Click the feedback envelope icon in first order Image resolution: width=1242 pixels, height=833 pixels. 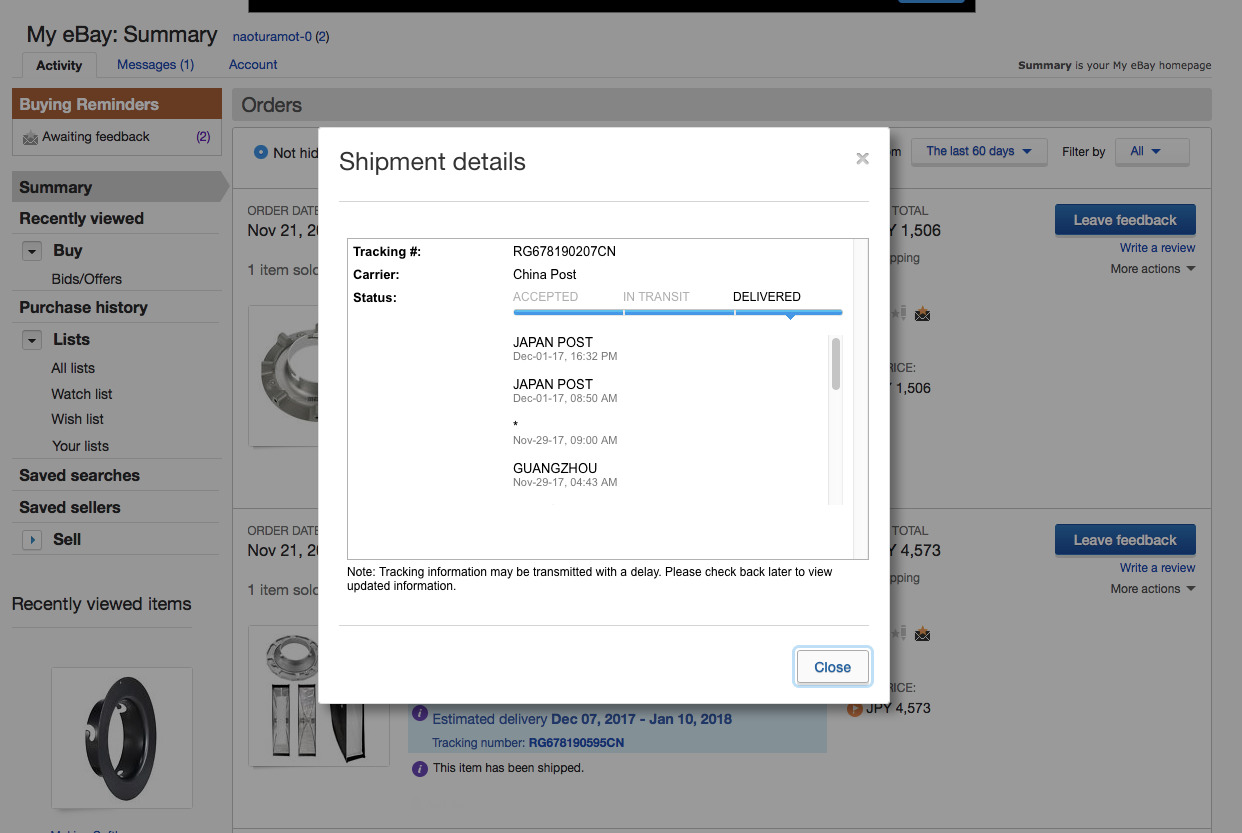click(922, 315)
